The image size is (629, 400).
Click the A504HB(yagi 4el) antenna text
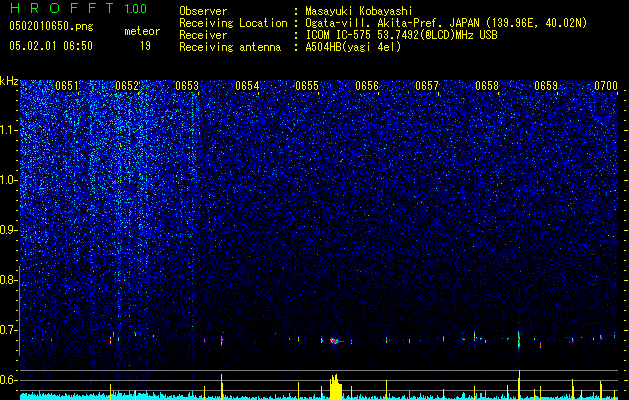(353, 47)
